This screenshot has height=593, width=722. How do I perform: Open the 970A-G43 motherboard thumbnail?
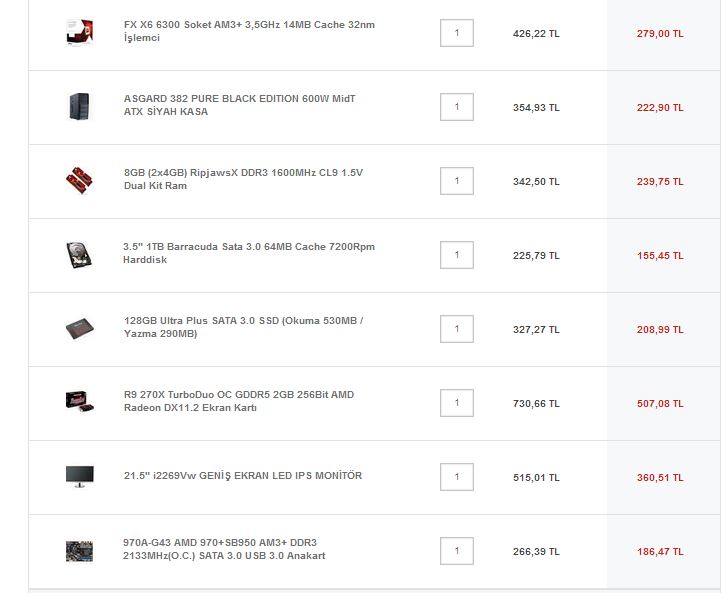80,551
